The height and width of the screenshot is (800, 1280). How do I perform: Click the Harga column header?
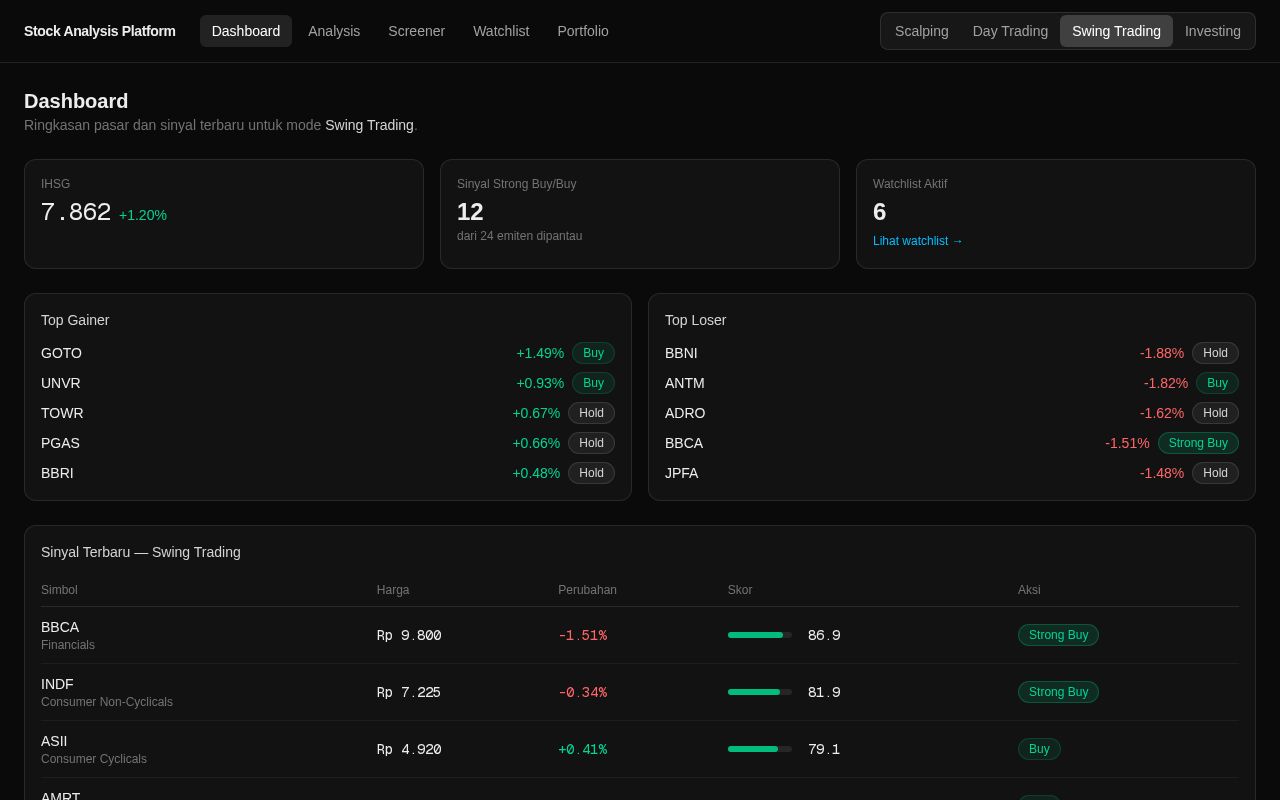click(393, 590)
